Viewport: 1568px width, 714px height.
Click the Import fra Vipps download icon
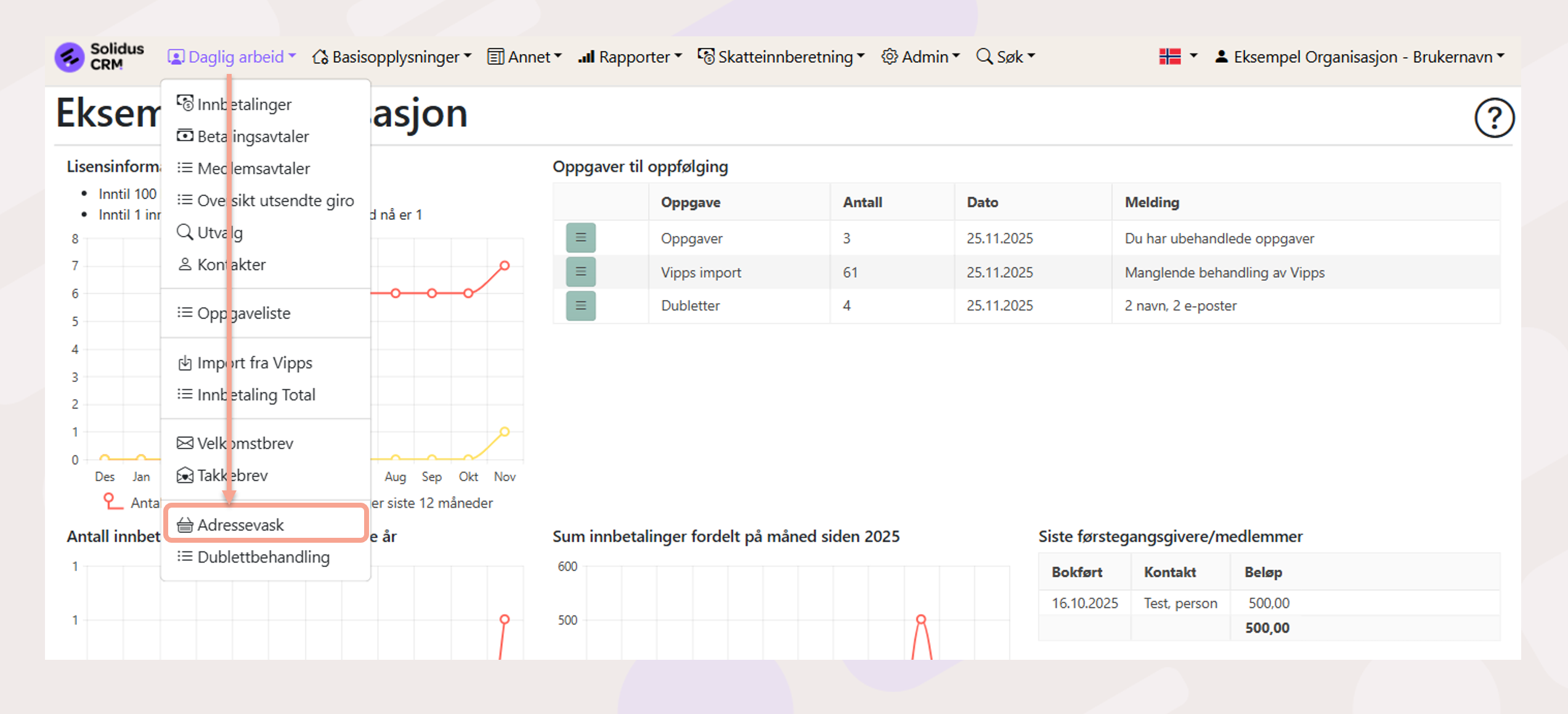click(x=185, y=363)
